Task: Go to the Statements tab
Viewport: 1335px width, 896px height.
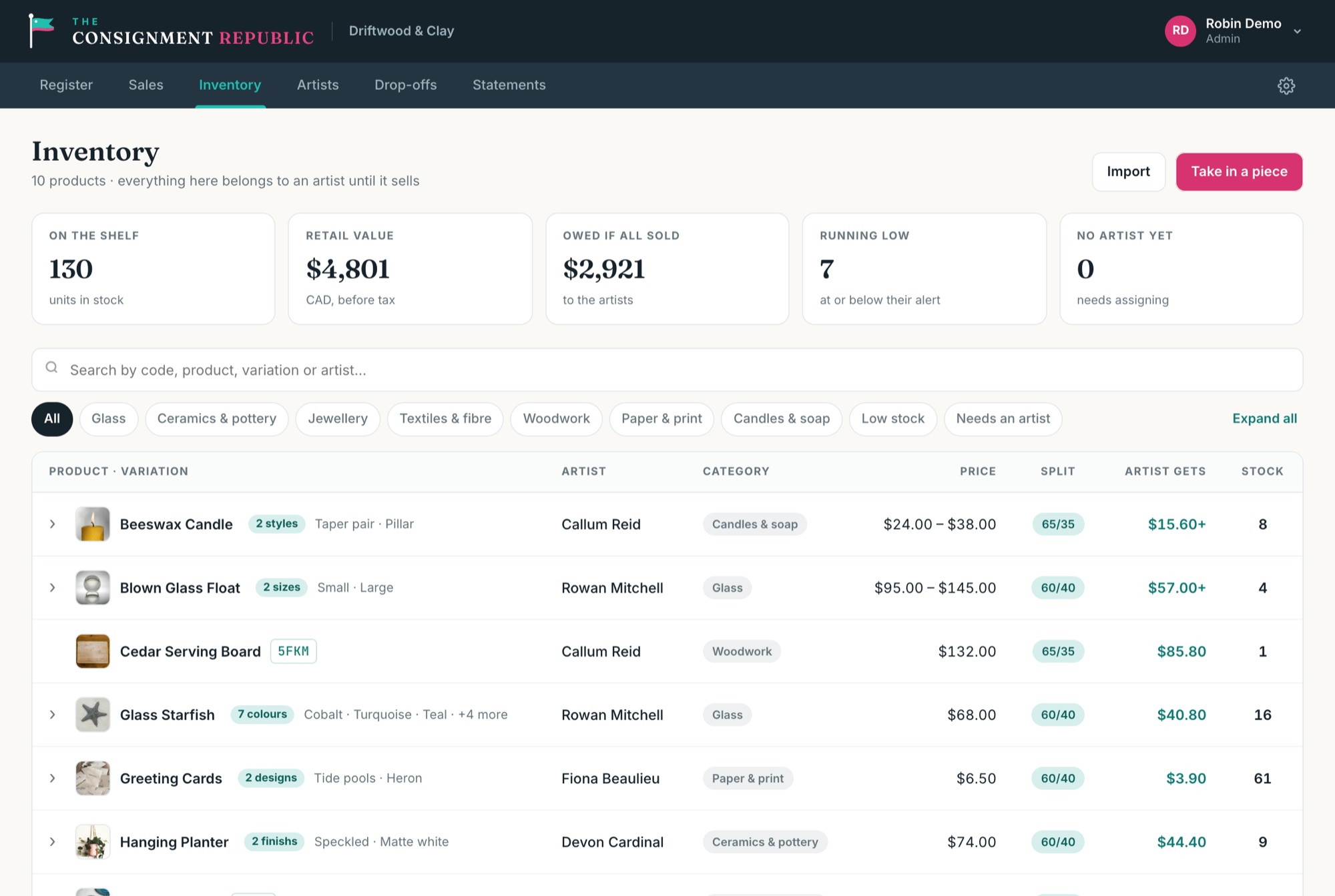Action: [x=509, y=85]
